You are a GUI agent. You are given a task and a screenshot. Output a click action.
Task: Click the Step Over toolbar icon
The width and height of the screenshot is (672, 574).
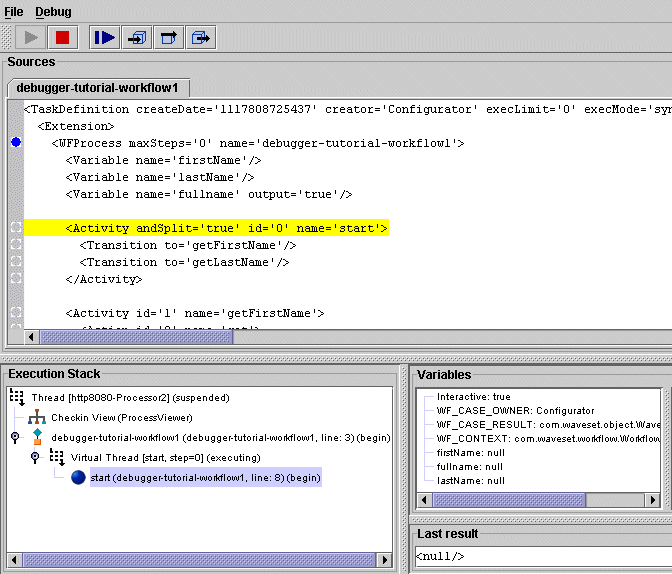pyautogui.click(x=169, y=38)
